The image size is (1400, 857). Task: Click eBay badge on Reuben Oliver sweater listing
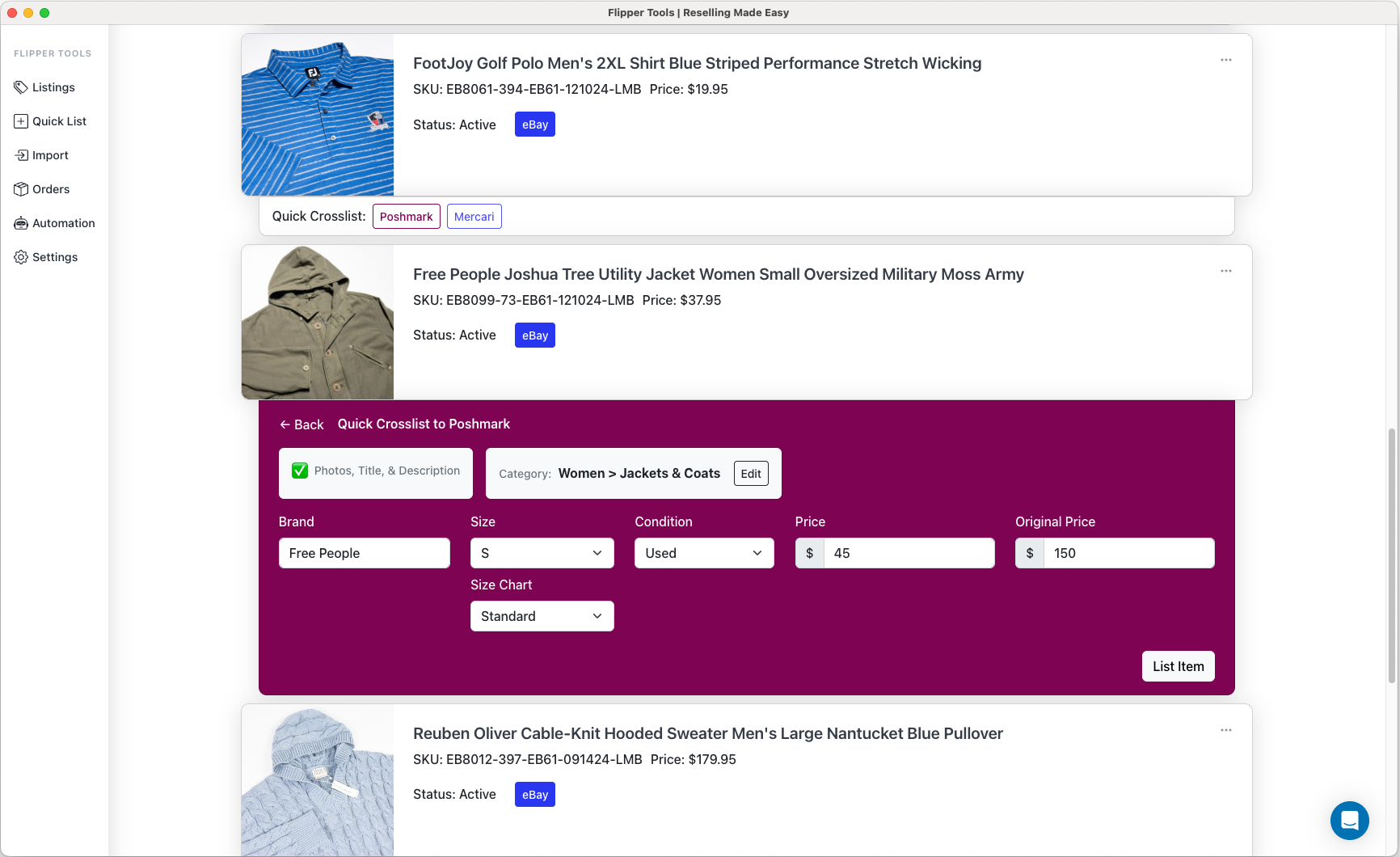[535, 795]
